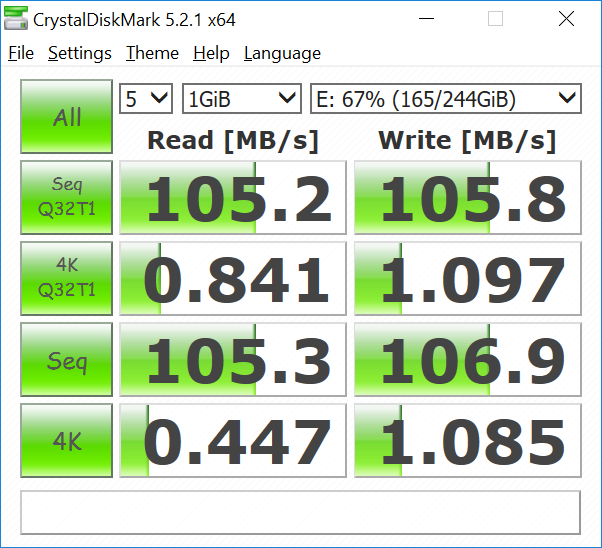Click the 1.085 4K write result
Viewport: 602px width, 548px height.
(467, 441)
